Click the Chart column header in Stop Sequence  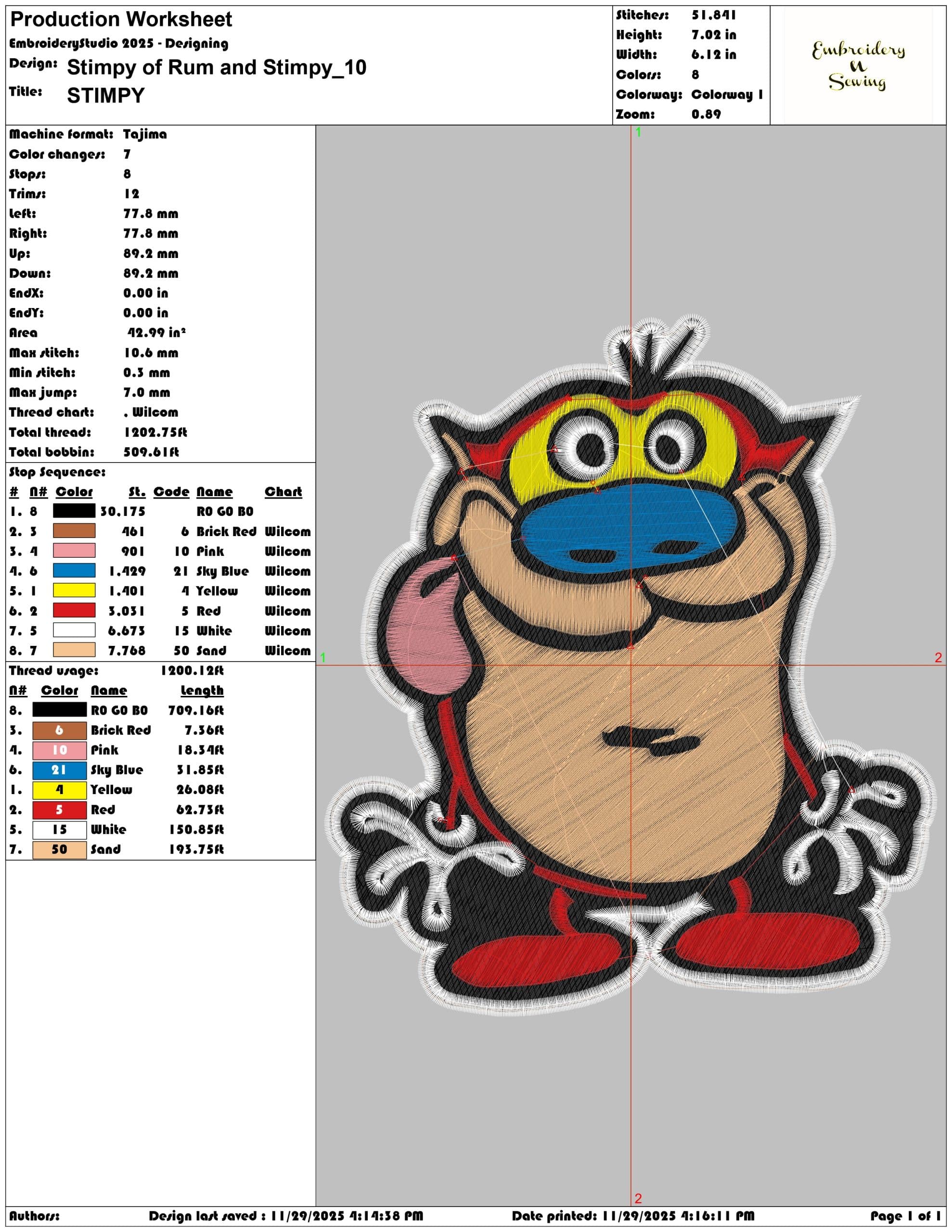coord(283,491)
